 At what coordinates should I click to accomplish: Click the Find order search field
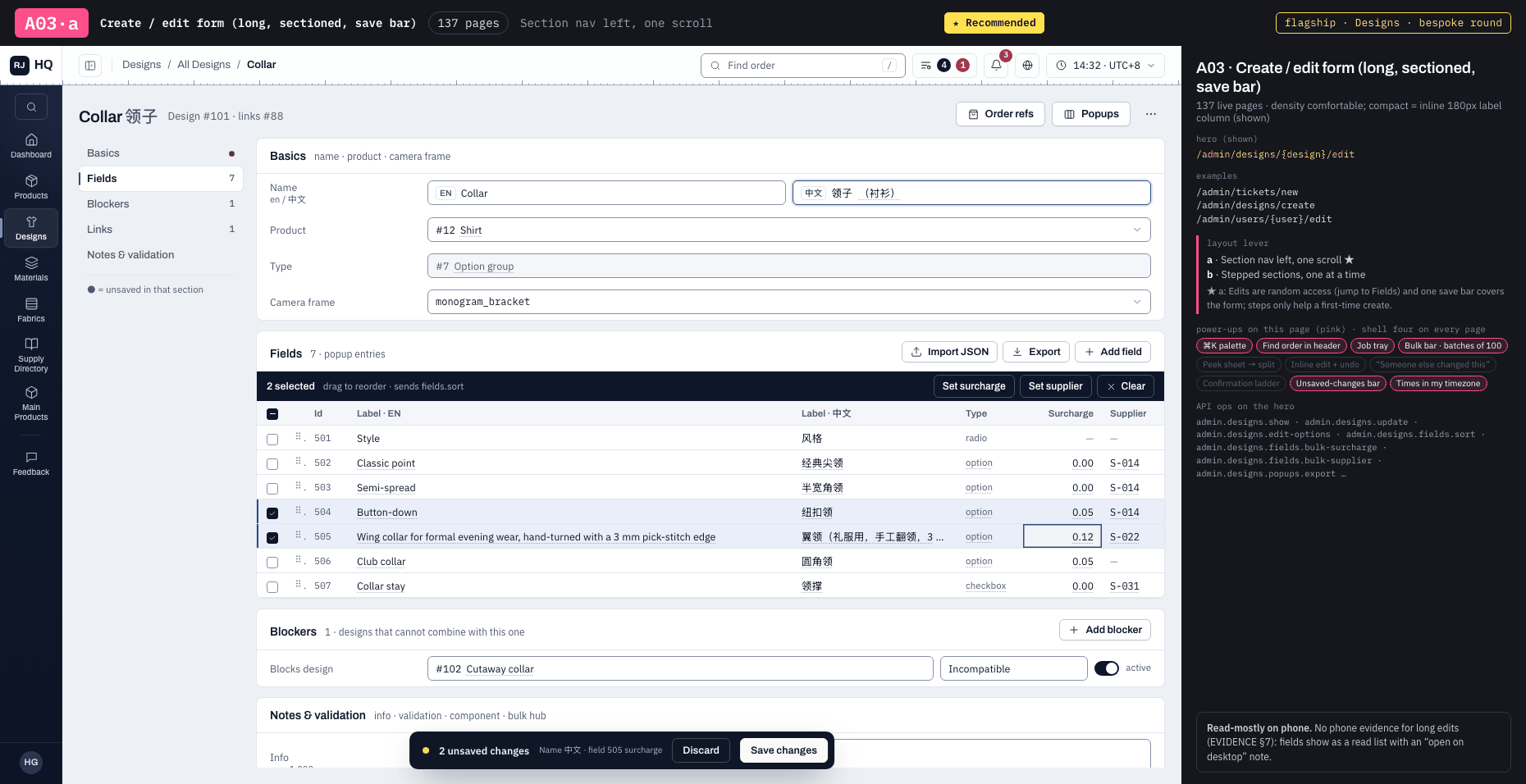coord(802,66)
